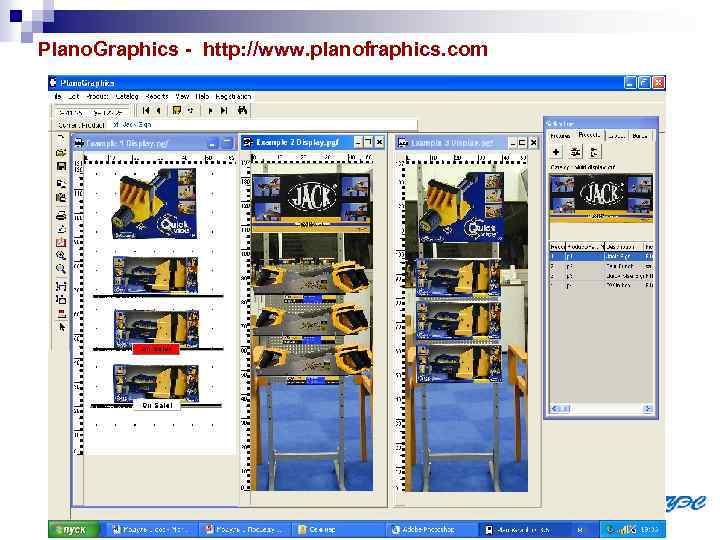Click the Quick Vise sign in Example 3
Image resolution: width=720 pixels, height=540 pixels.
tap(461, 207)
